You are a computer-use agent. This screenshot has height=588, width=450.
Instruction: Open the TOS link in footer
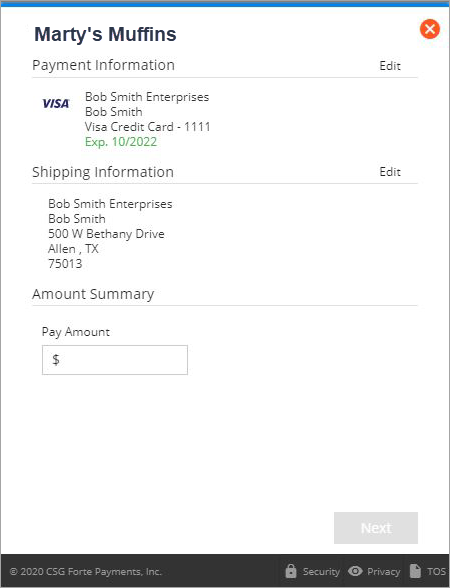click(x=436, y=572)
